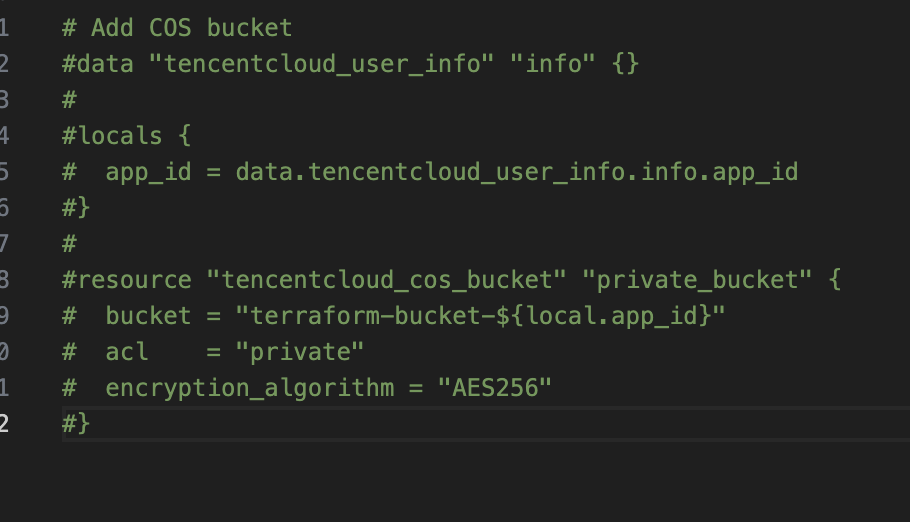Click the empty braces '{}' on data line
The height and width of the screenshot is (522, 910).
coord(626,64)
